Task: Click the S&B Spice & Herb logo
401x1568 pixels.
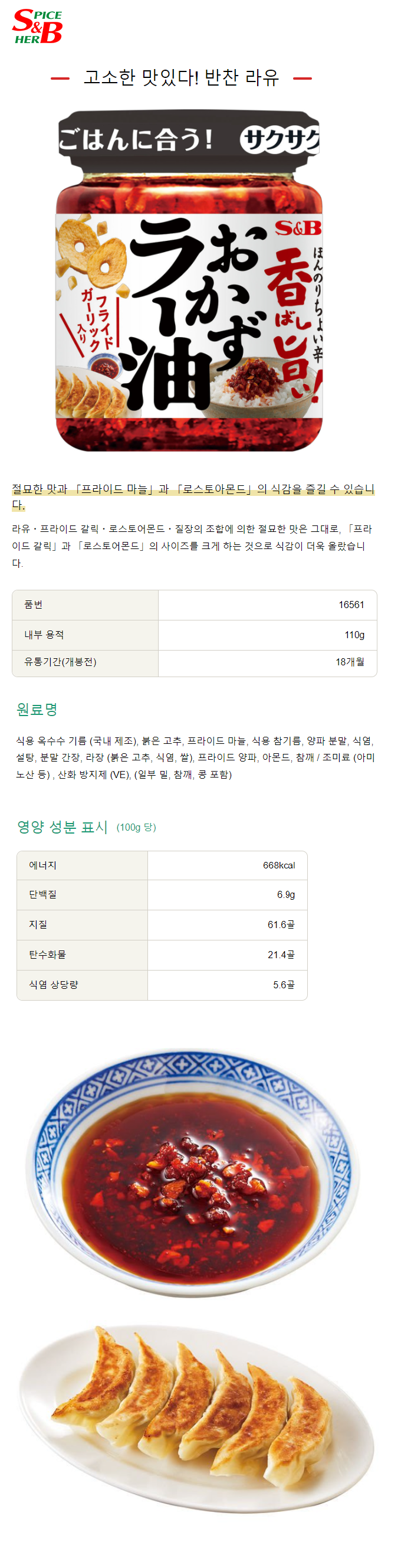Action: click(x=37, y=26)
